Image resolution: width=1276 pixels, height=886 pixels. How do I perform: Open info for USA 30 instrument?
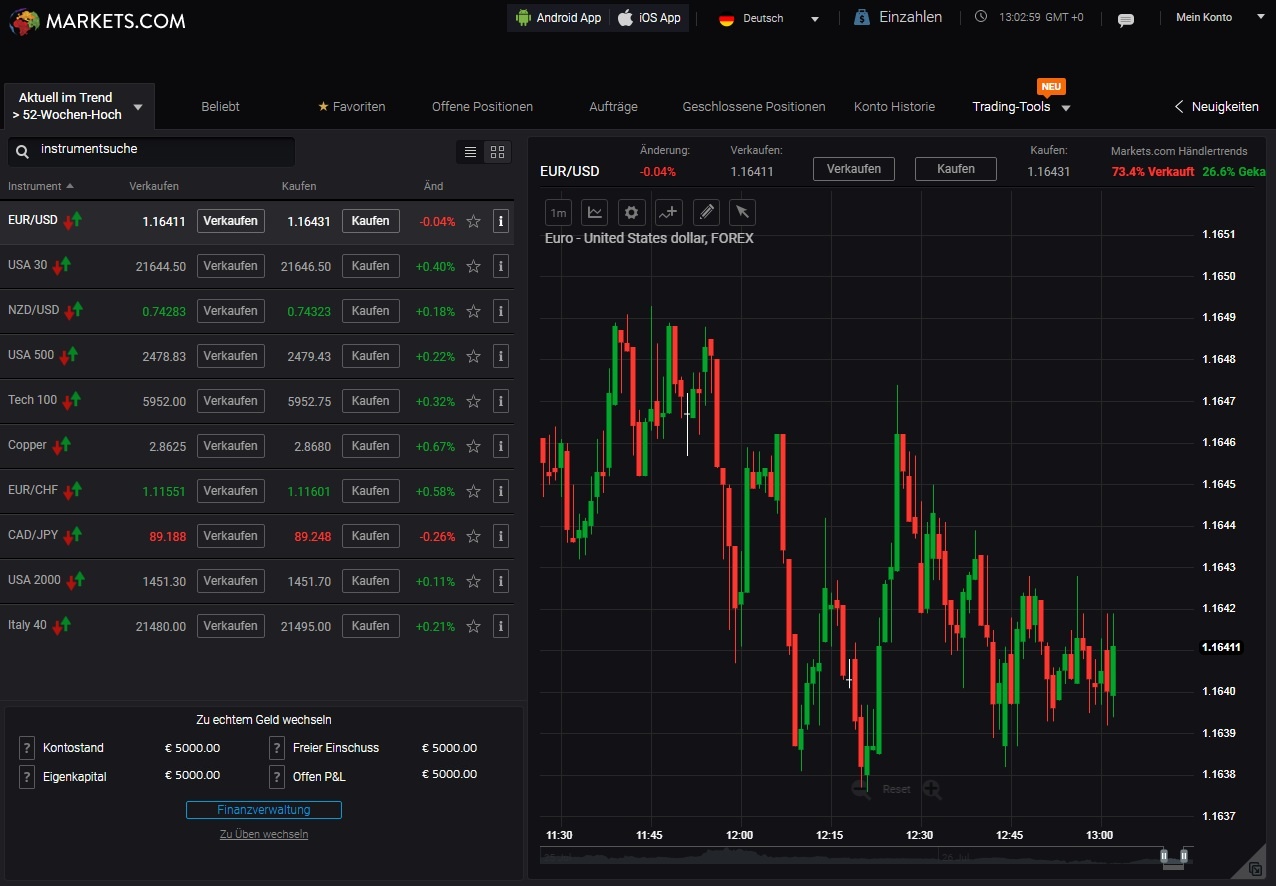501,266
